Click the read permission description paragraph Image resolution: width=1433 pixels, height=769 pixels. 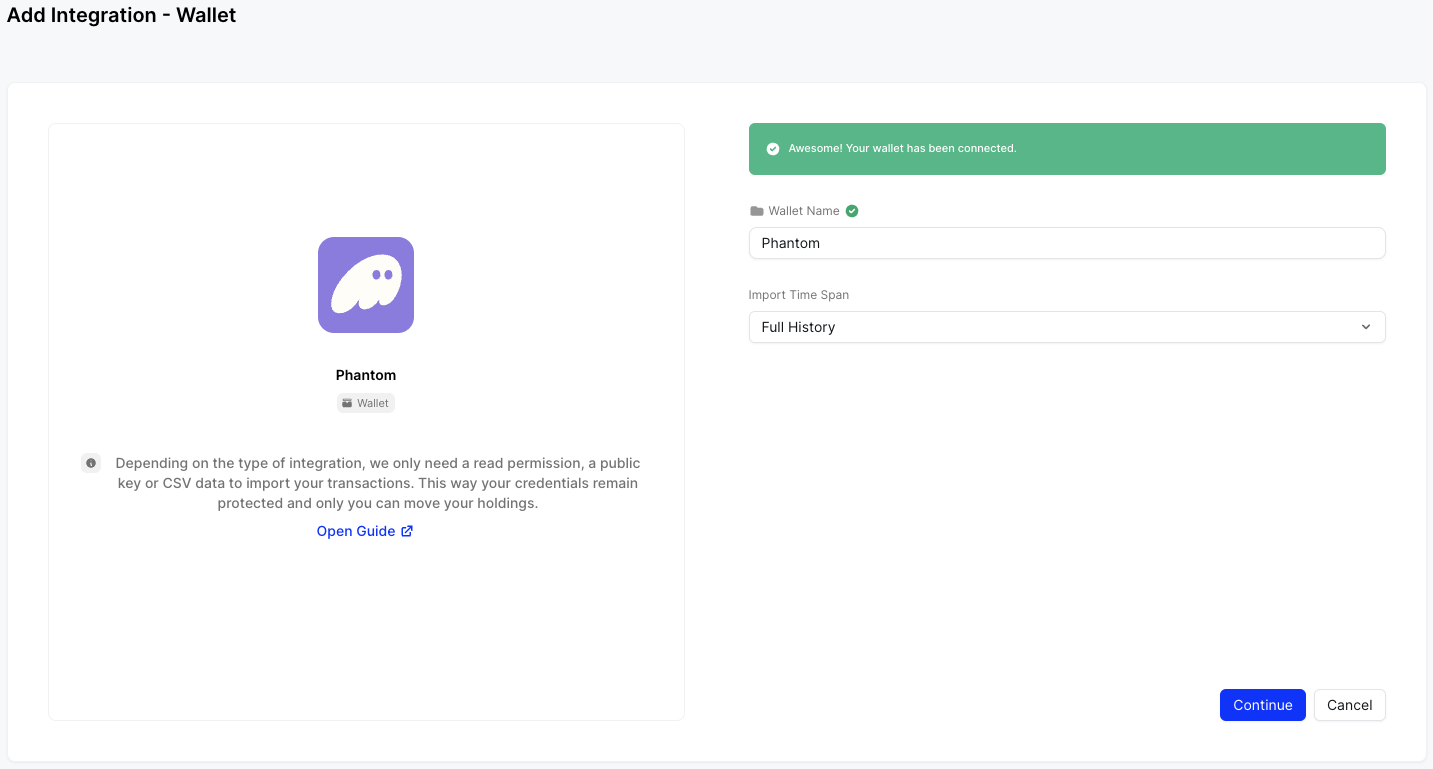tap(378, 483)
